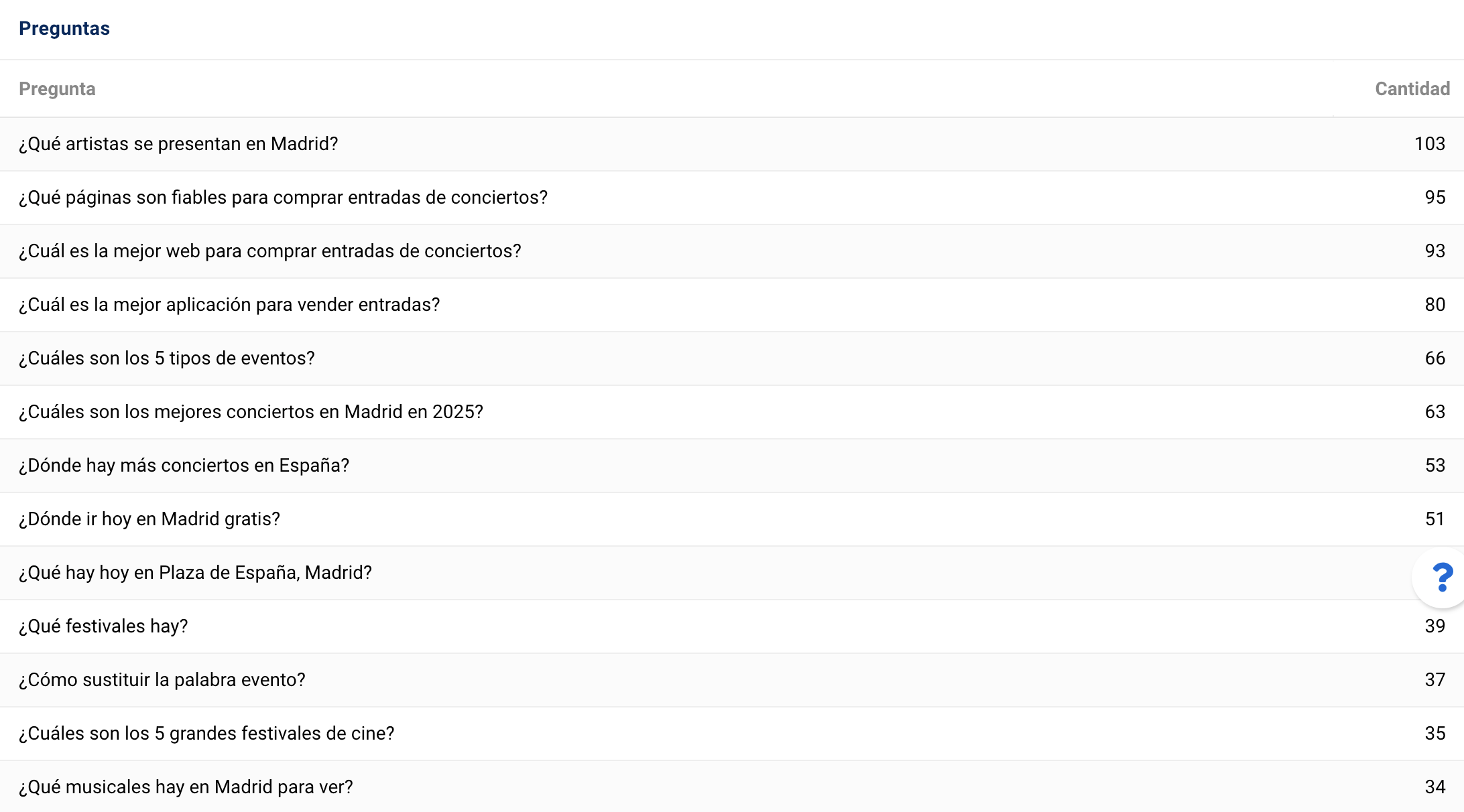This screenshot has height=812, width=1464.
Task: Open the mejor aplicación para vender entradas row
Action: [229, 305]
